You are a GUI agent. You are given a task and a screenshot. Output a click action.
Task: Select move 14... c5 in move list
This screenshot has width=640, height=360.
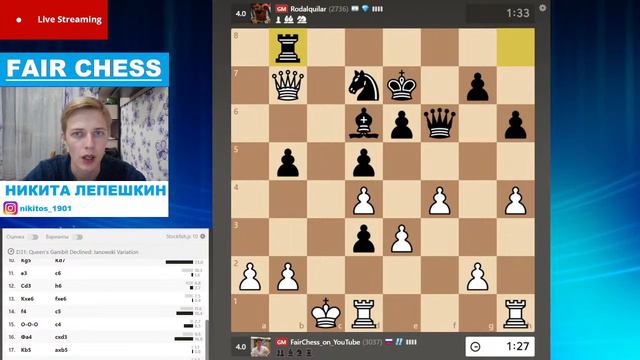coord(58,311)
